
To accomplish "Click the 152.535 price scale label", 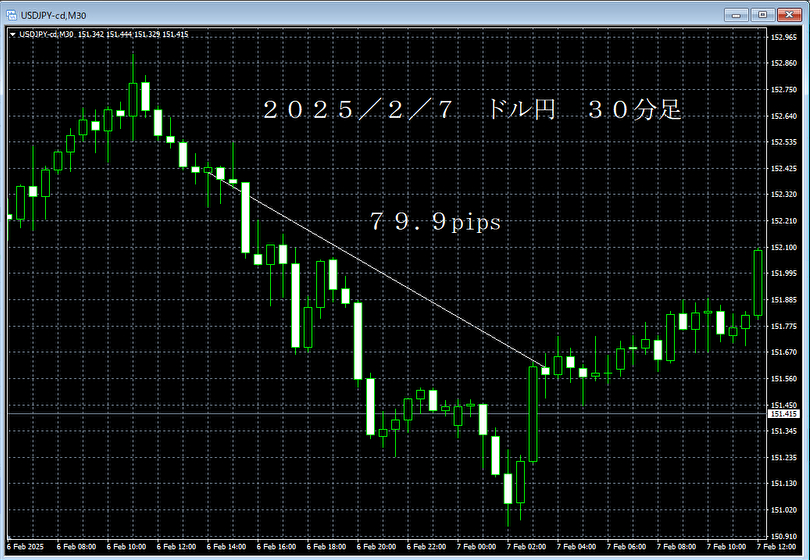I will [784, 142].
